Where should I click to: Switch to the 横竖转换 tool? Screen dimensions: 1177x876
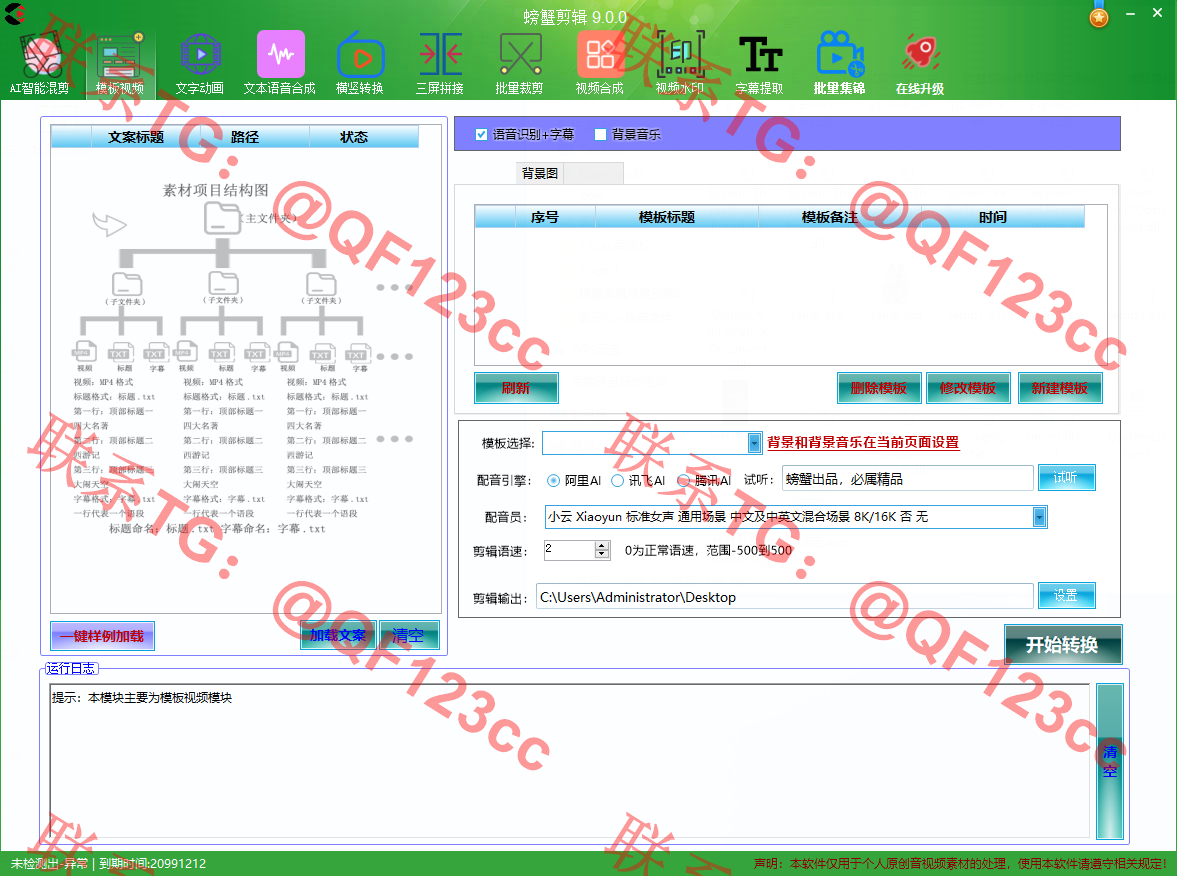(x=360, y=64)
